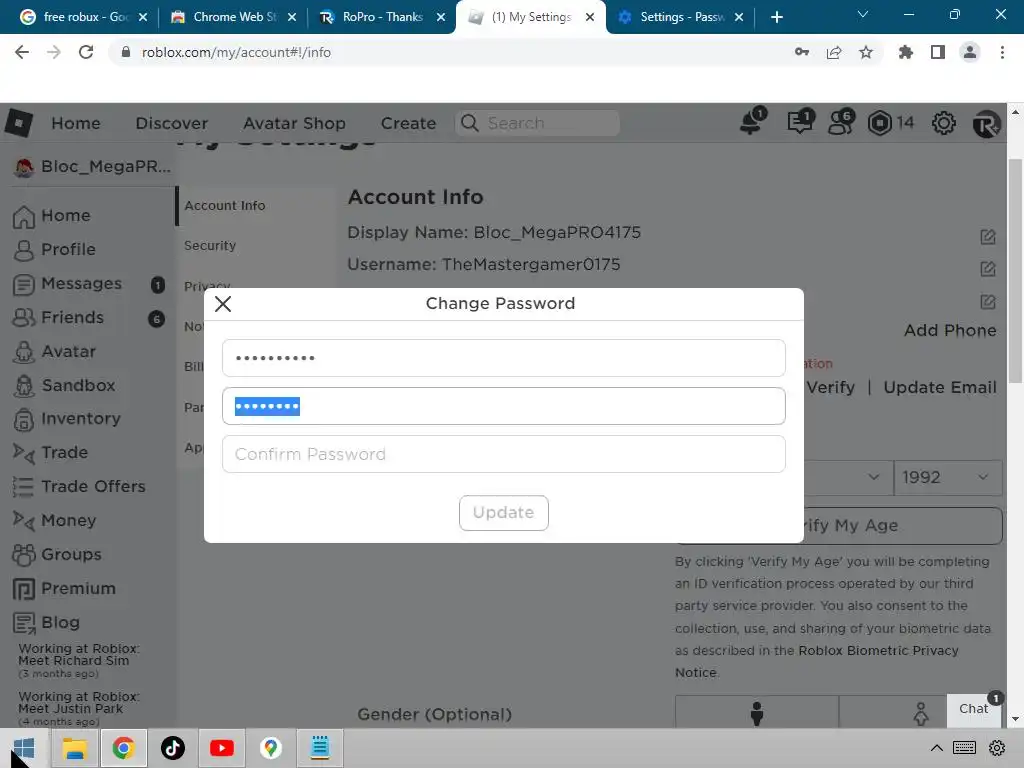Click the third edit pencil icon below username

tap(987, 301)
